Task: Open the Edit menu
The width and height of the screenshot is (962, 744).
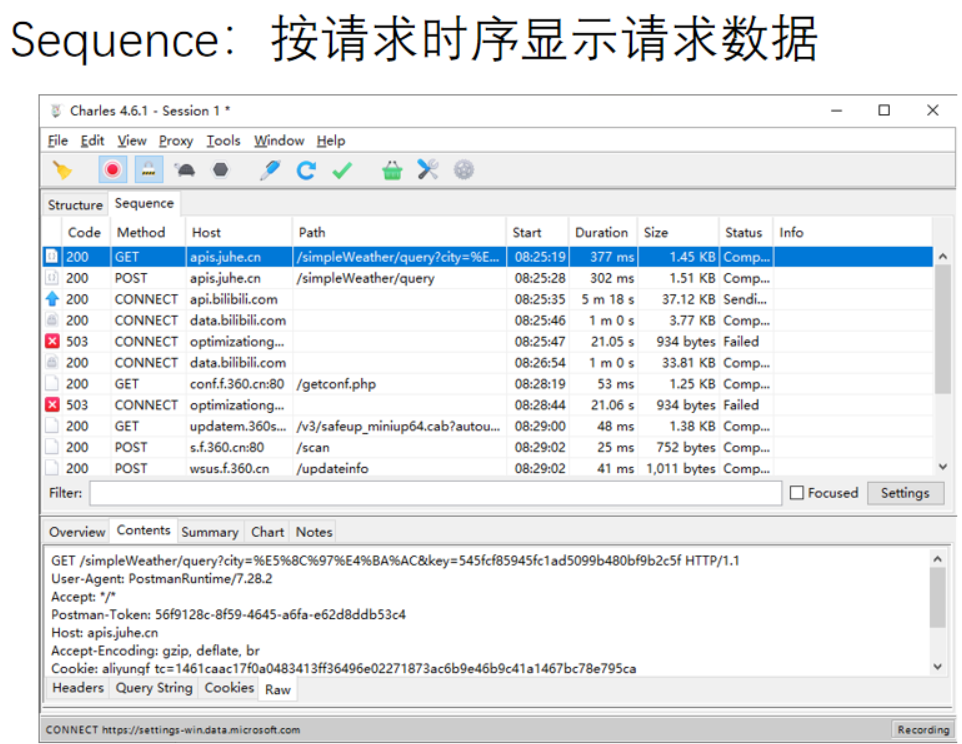Action: [92, 140]
